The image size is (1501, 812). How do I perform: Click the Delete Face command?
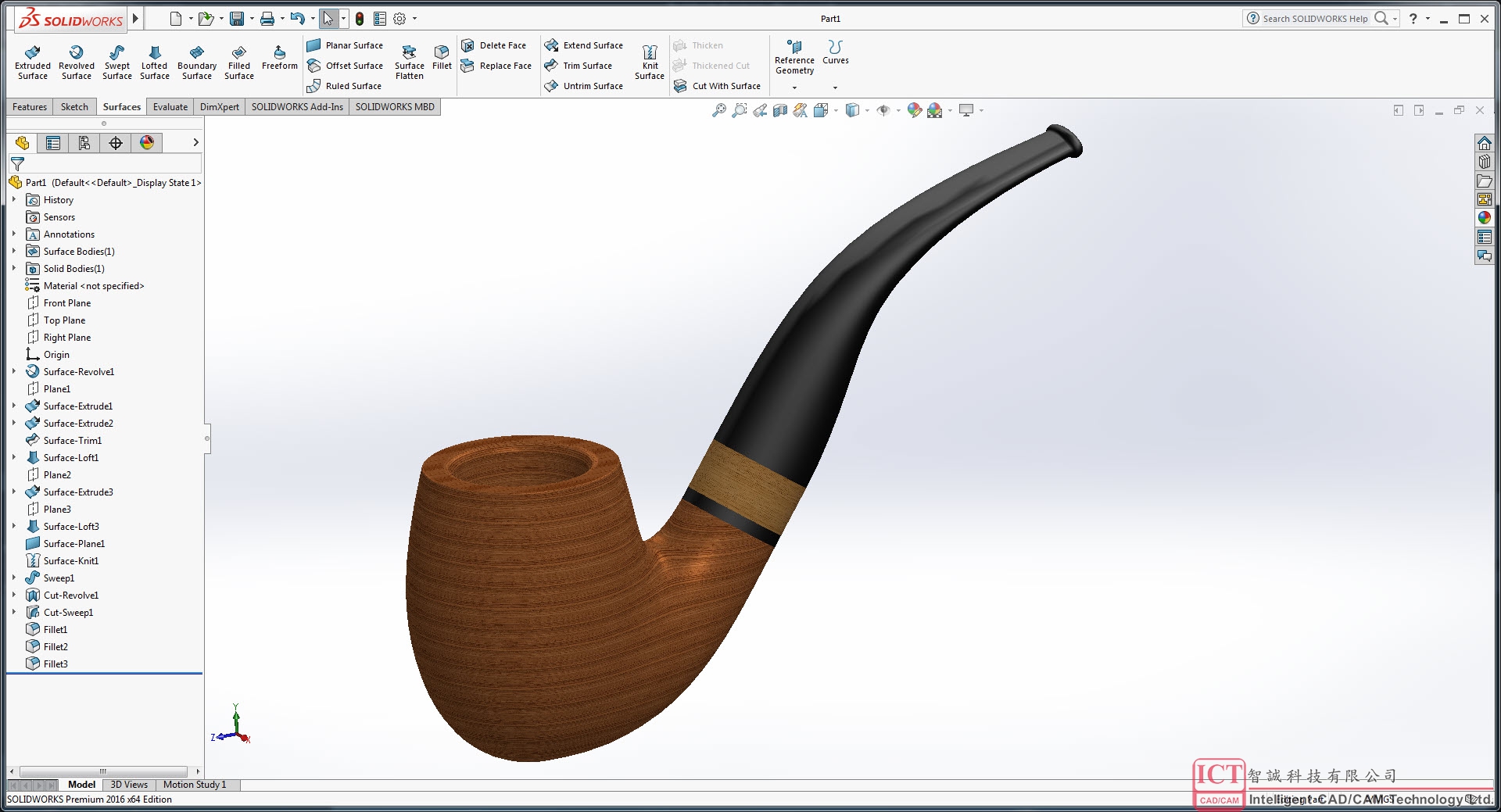(493, 45)
